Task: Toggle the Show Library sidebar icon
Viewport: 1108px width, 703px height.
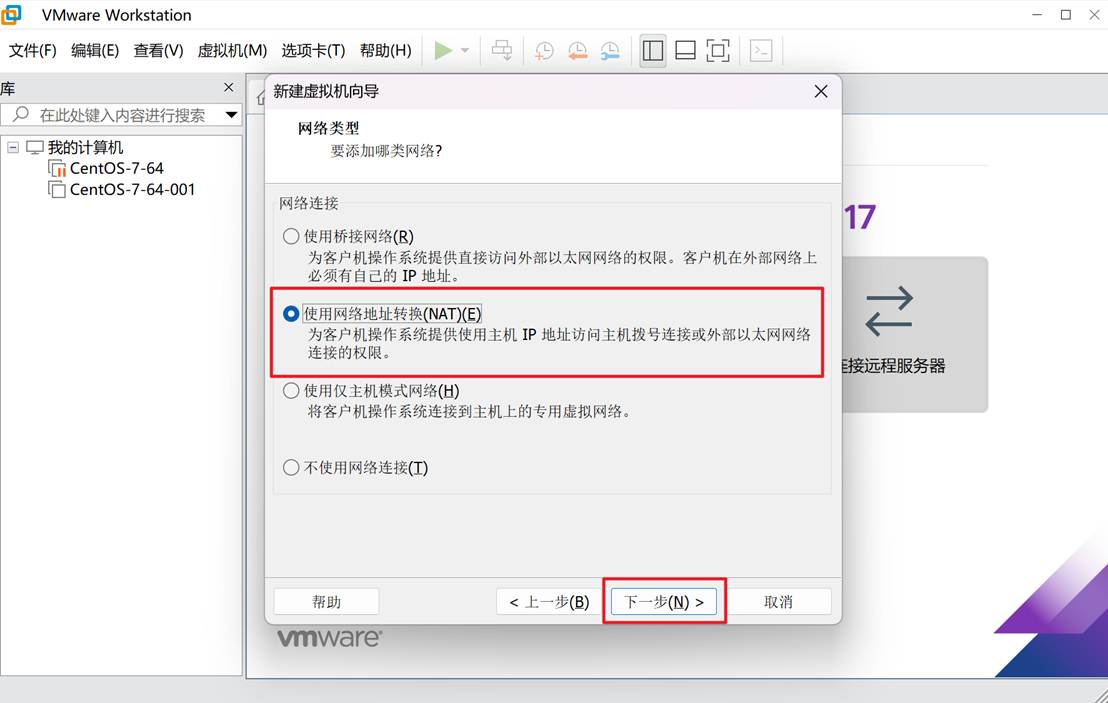Action: 653,50
